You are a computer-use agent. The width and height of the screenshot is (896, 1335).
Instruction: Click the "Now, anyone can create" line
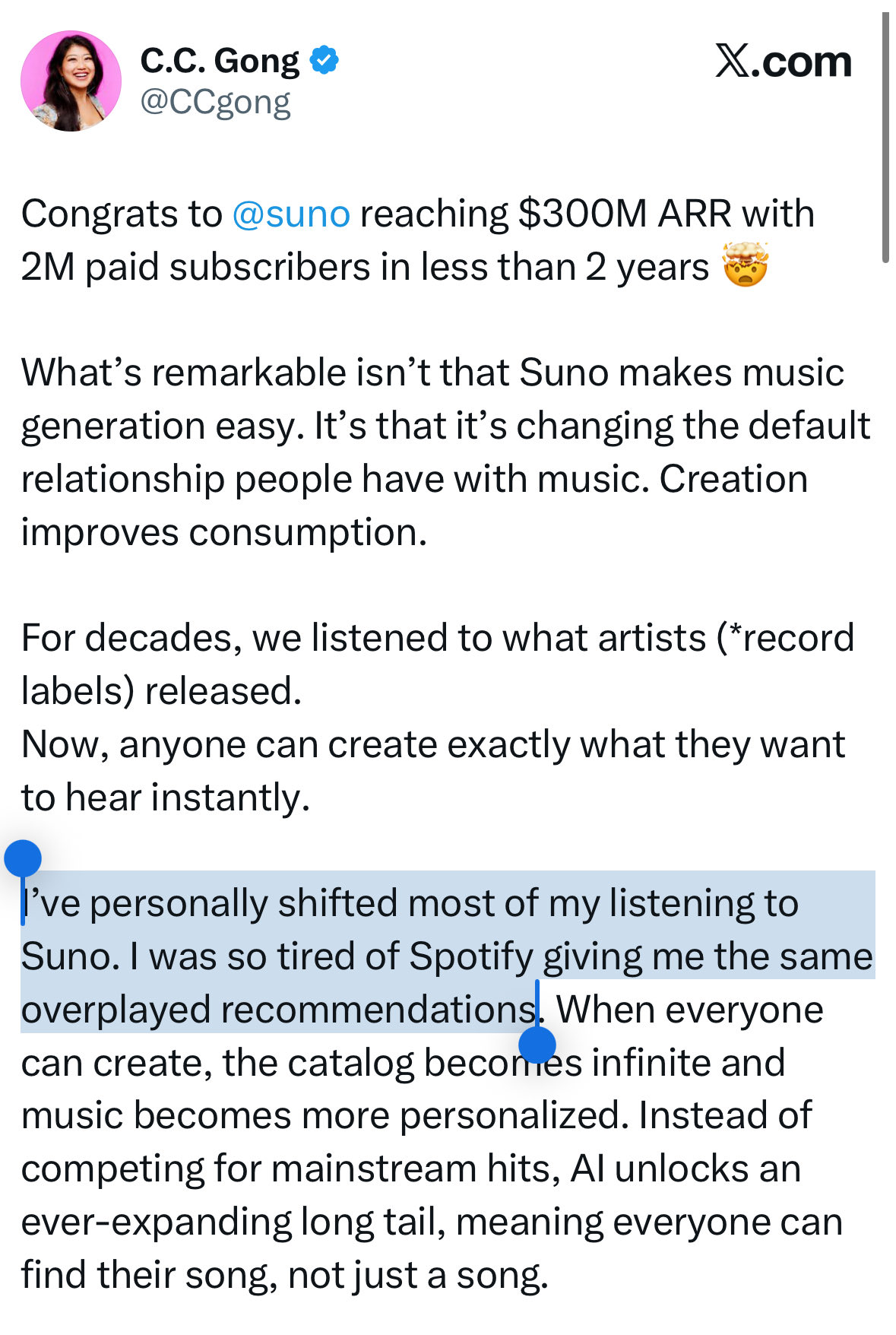266,744
